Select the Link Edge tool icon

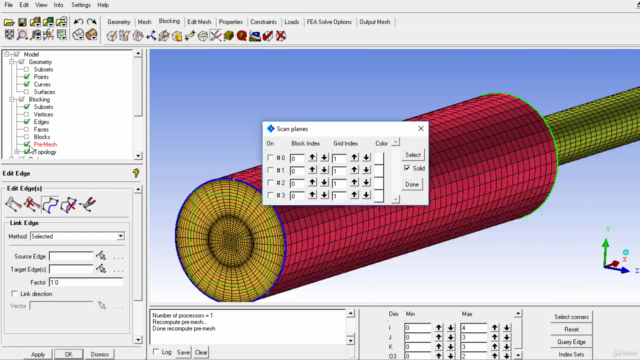[x=50, y=204]
